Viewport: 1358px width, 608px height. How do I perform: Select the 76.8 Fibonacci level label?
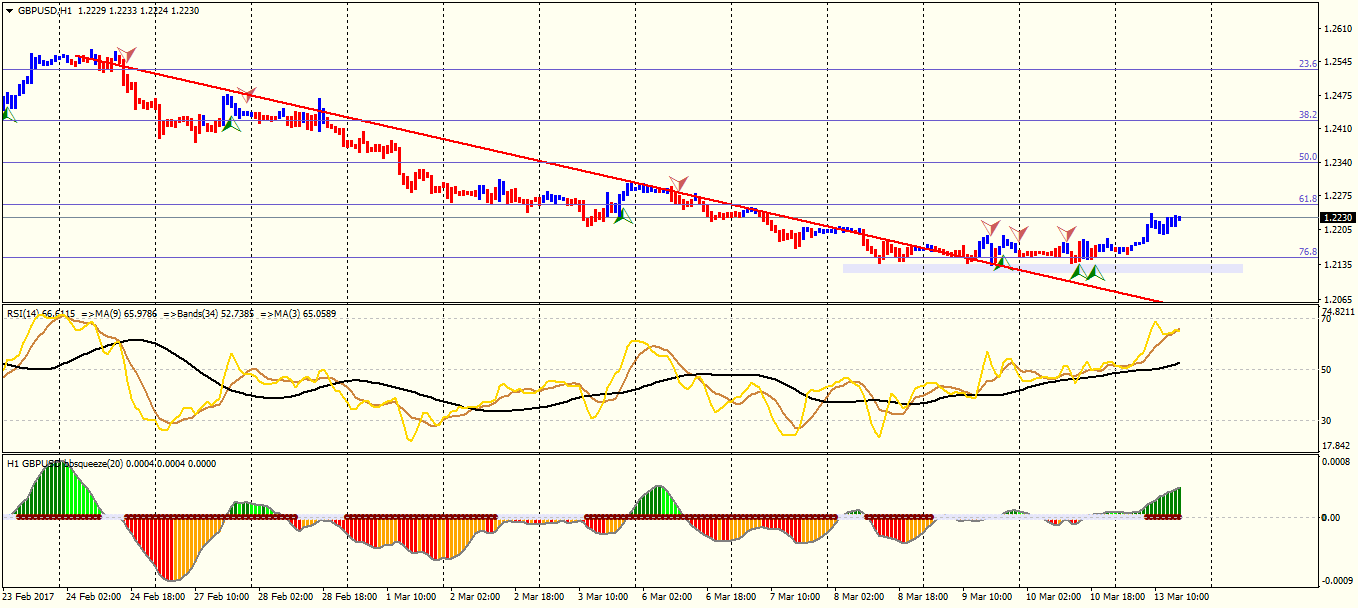pyautogui.click(x=1307, y=252)
